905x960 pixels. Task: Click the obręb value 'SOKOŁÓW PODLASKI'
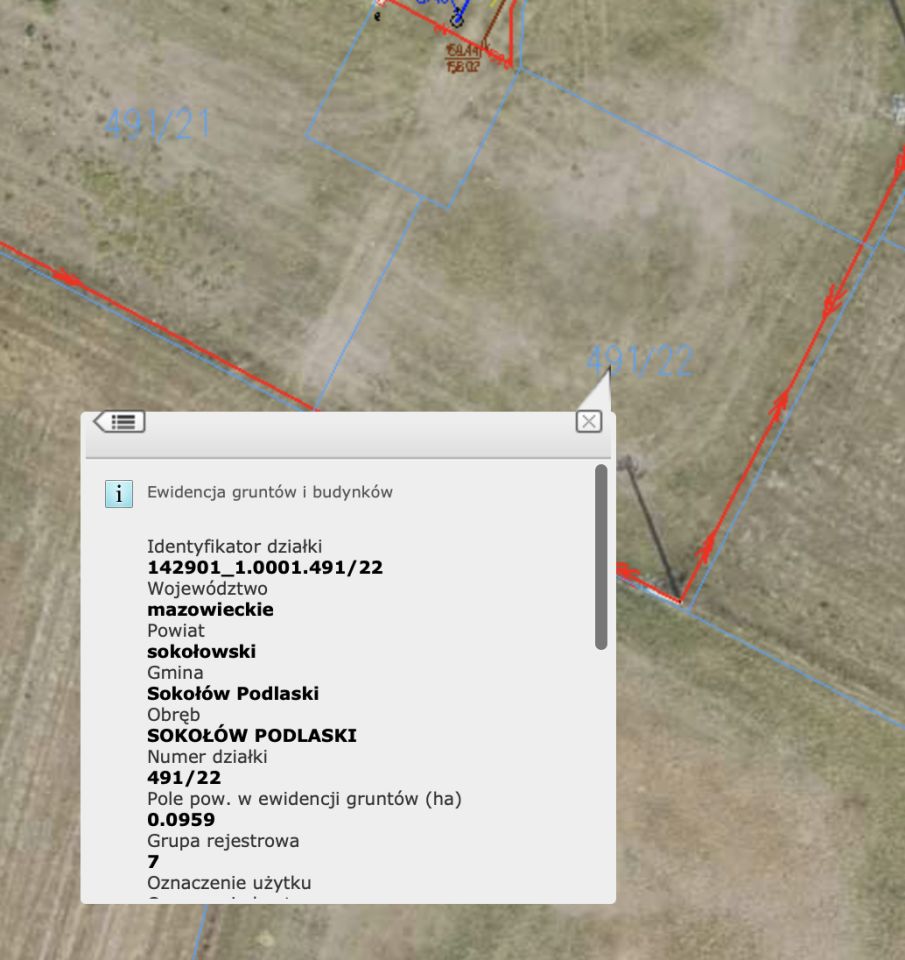252,735
